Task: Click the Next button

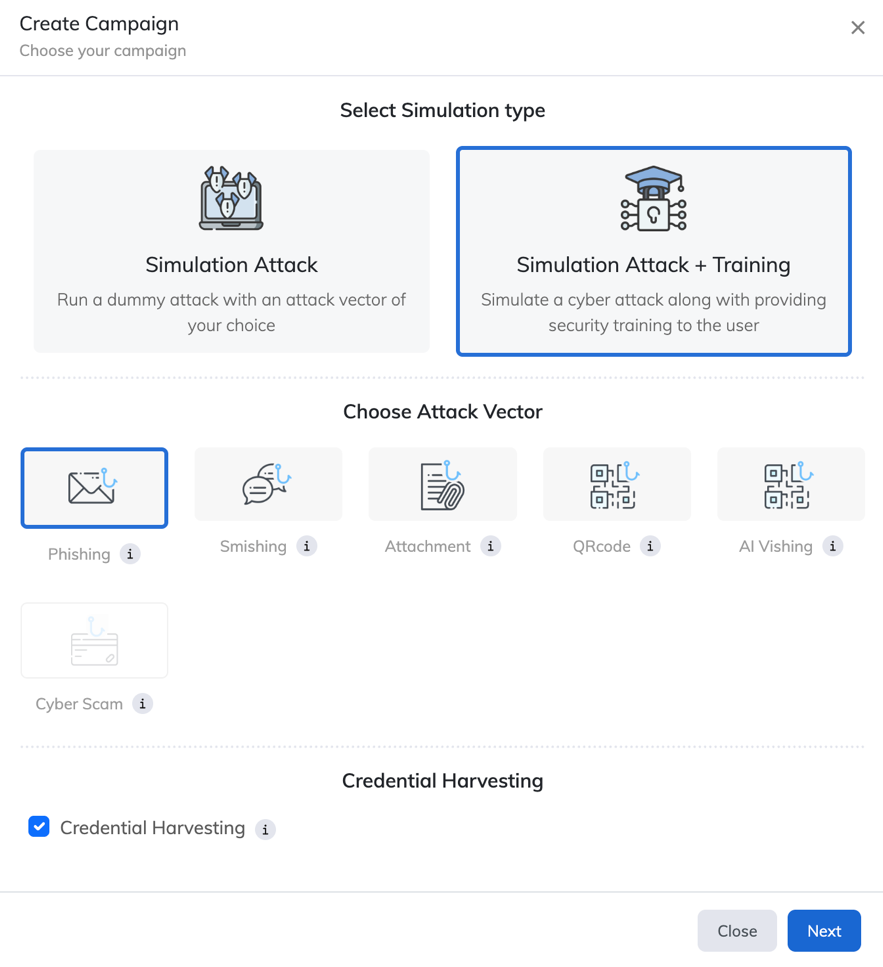Action: 824,931
